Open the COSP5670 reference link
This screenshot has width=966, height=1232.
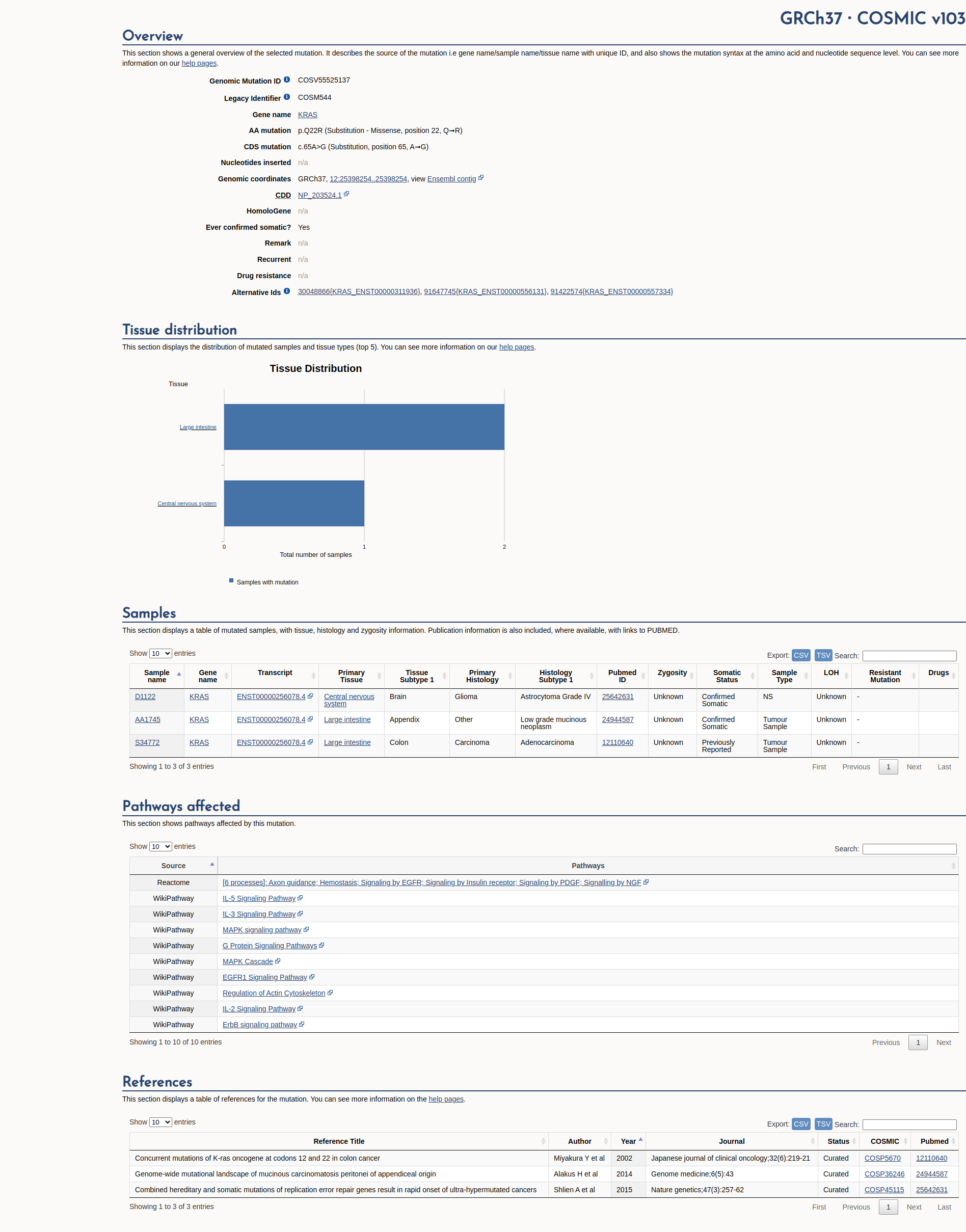[882, 1159]
